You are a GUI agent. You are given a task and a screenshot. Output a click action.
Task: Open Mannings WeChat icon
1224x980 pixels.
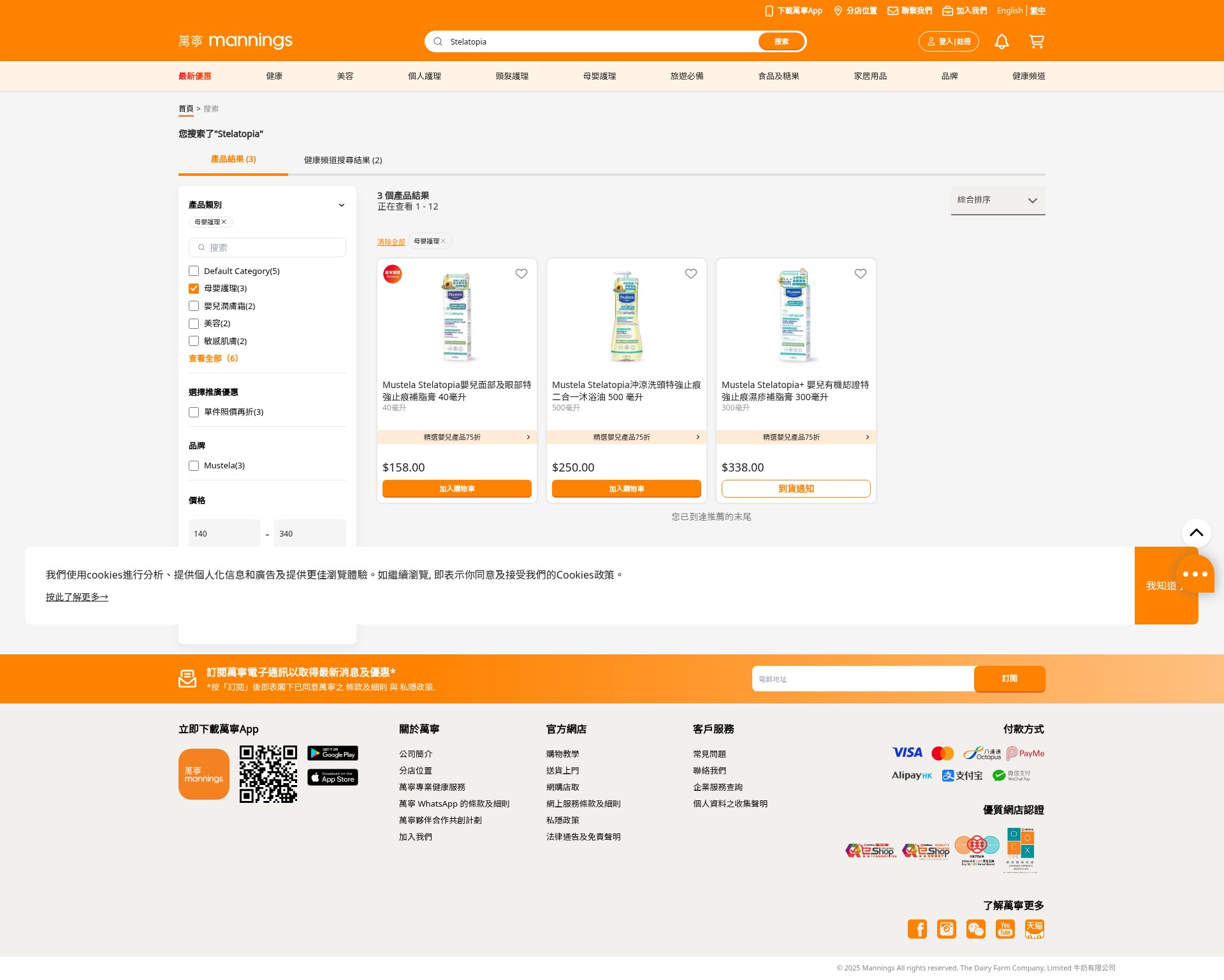click(976, 929)
